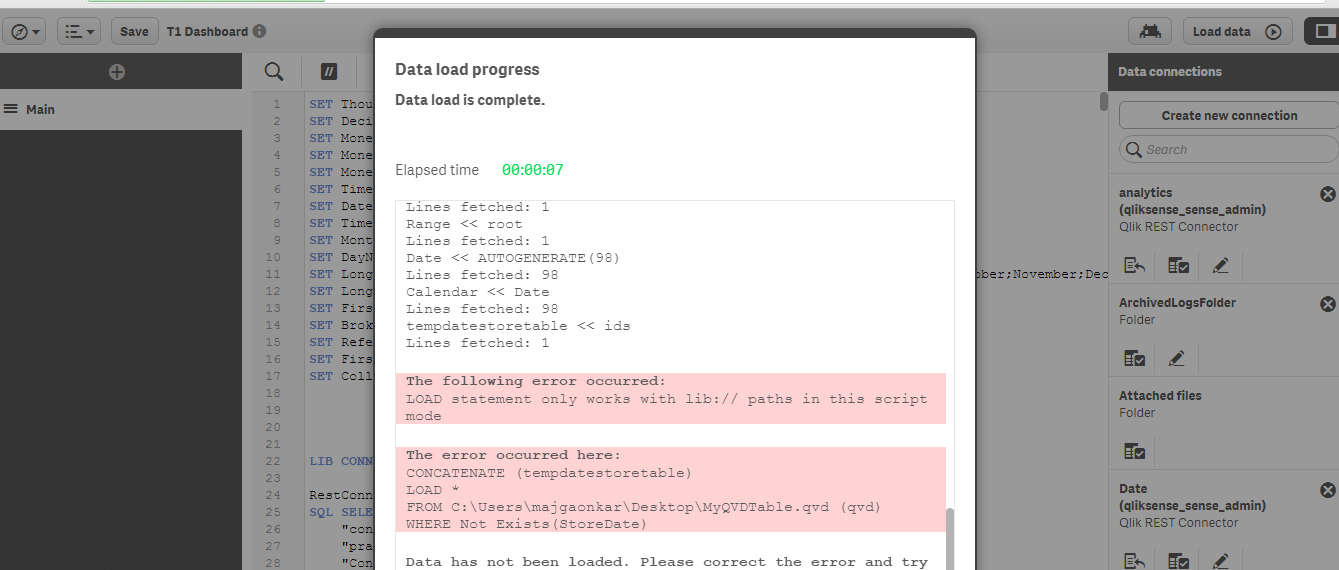Select the Main script section
The height and width of the screenshot is (570, 1339).
(x=40, y=109)
